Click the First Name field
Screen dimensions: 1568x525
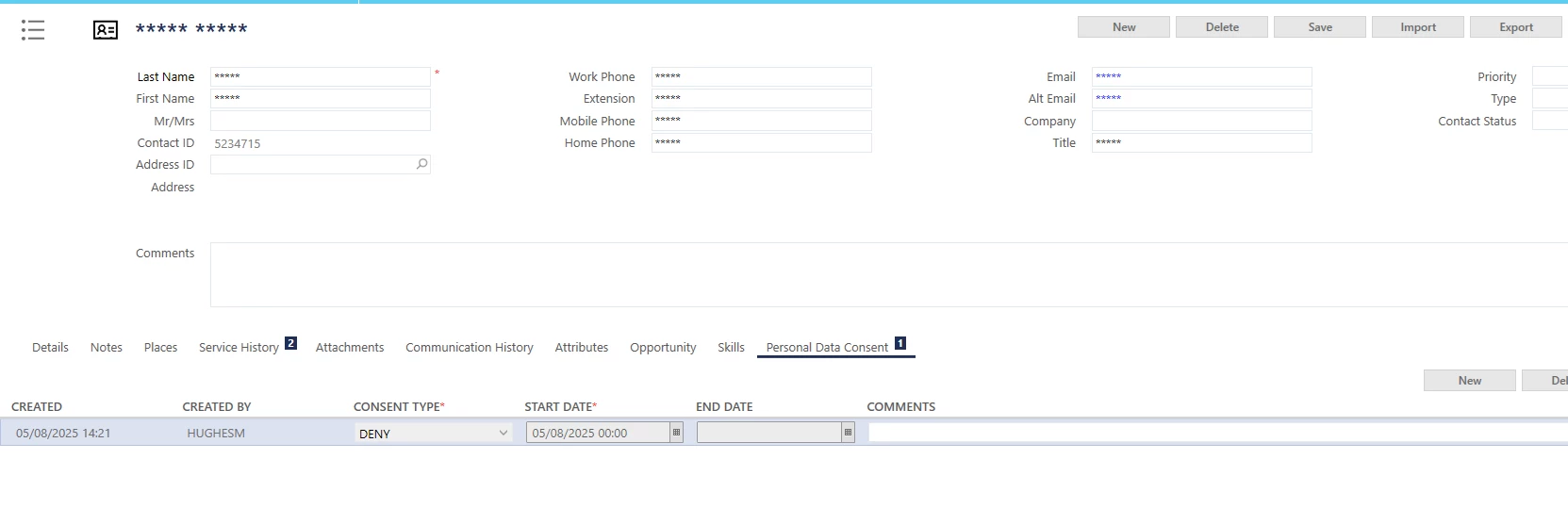[x=321, y=98]
